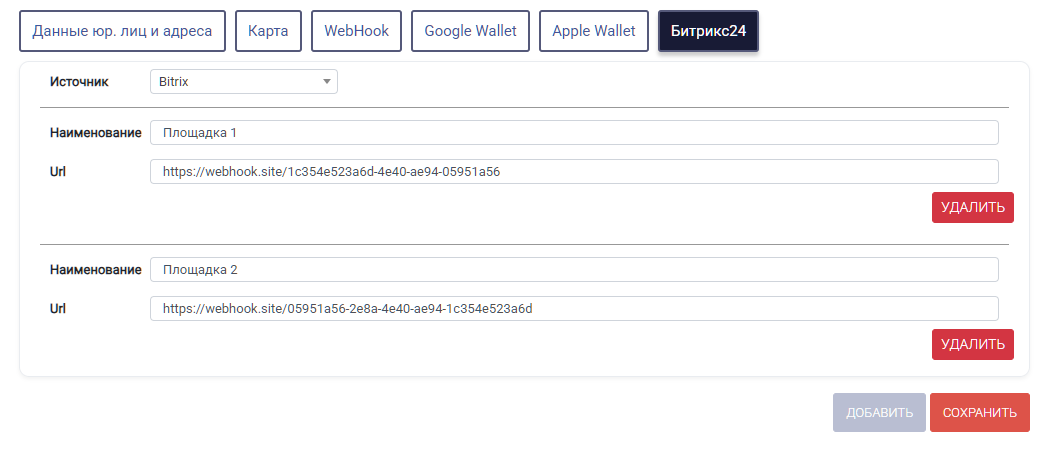
Task: Select the Битрикс24 tab
Action: point(708,31)
